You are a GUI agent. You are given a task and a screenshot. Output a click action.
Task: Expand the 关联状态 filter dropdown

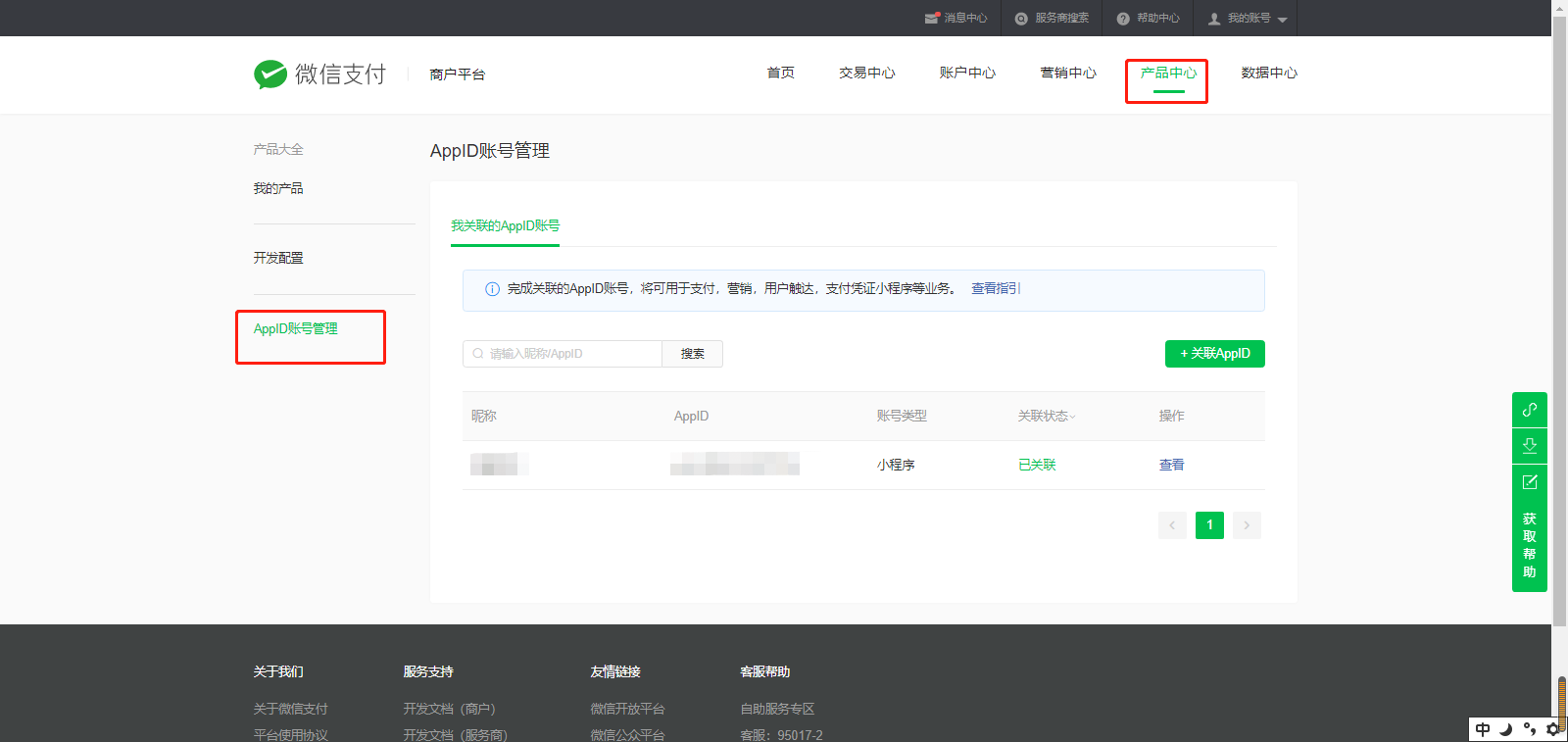pyautogui.click(x=1047, y=416)
